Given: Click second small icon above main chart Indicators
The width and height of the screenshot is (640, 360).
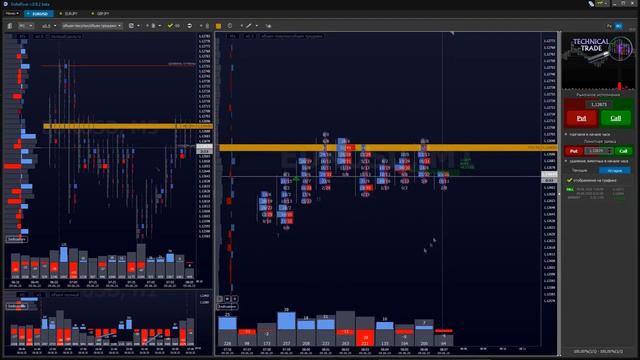Looking at the screenshot, I should click(x=227, y=299).
